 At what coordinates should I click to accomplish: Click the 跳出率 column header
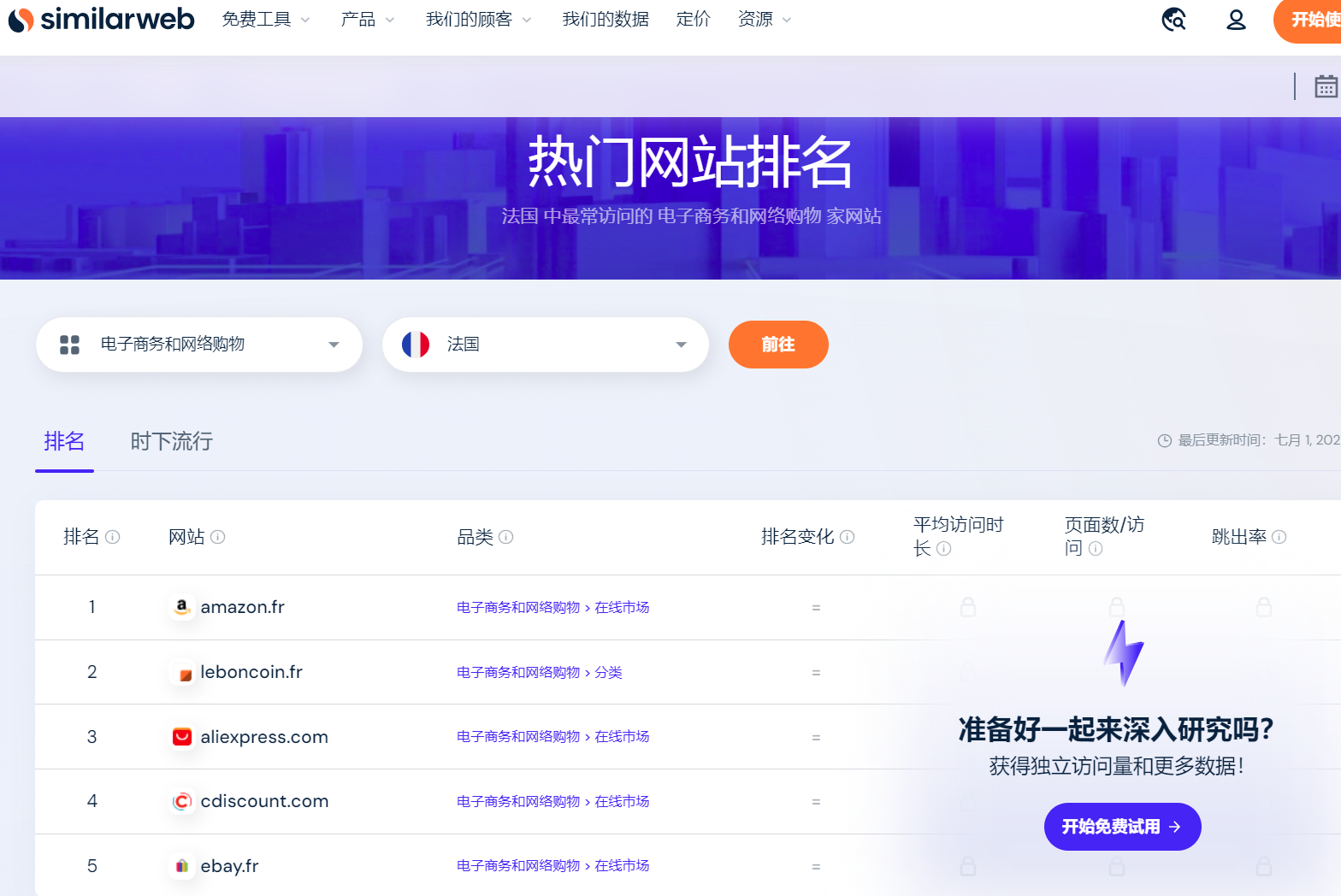tap(1239, 537)
